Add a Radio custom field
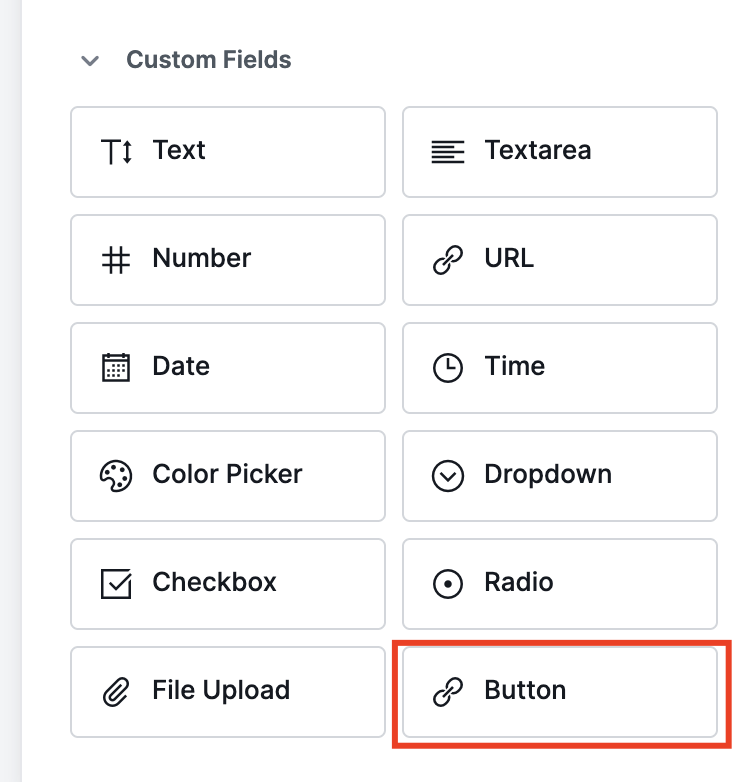This screenshot has height=782, width=744. 560,584
